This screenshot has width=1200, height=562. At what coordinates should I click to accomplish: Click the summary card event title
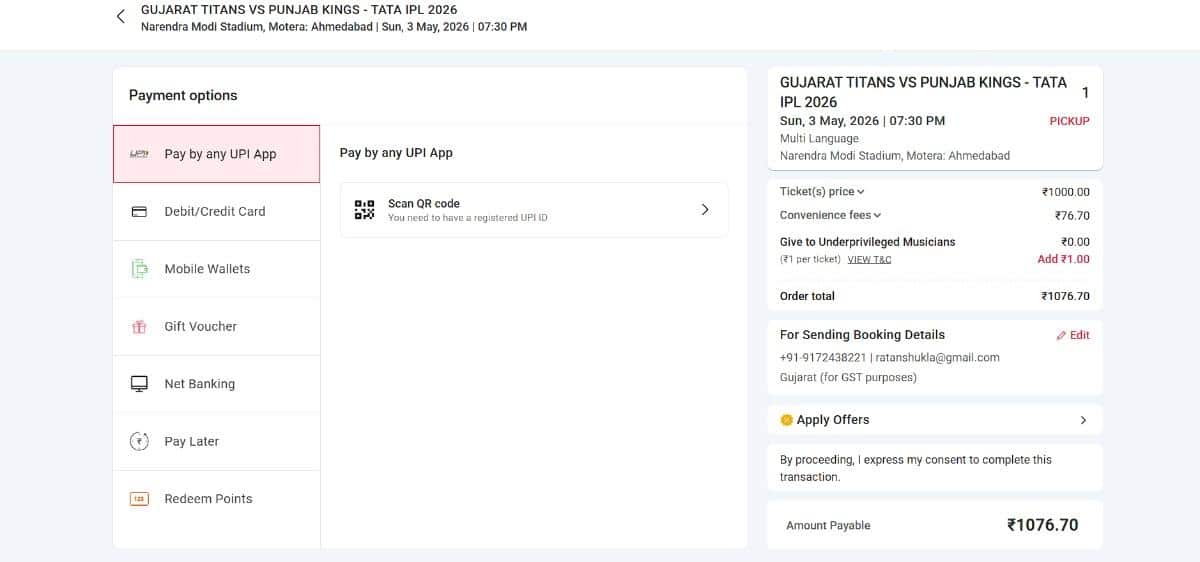pyautogui.click(x=923, y=92)
